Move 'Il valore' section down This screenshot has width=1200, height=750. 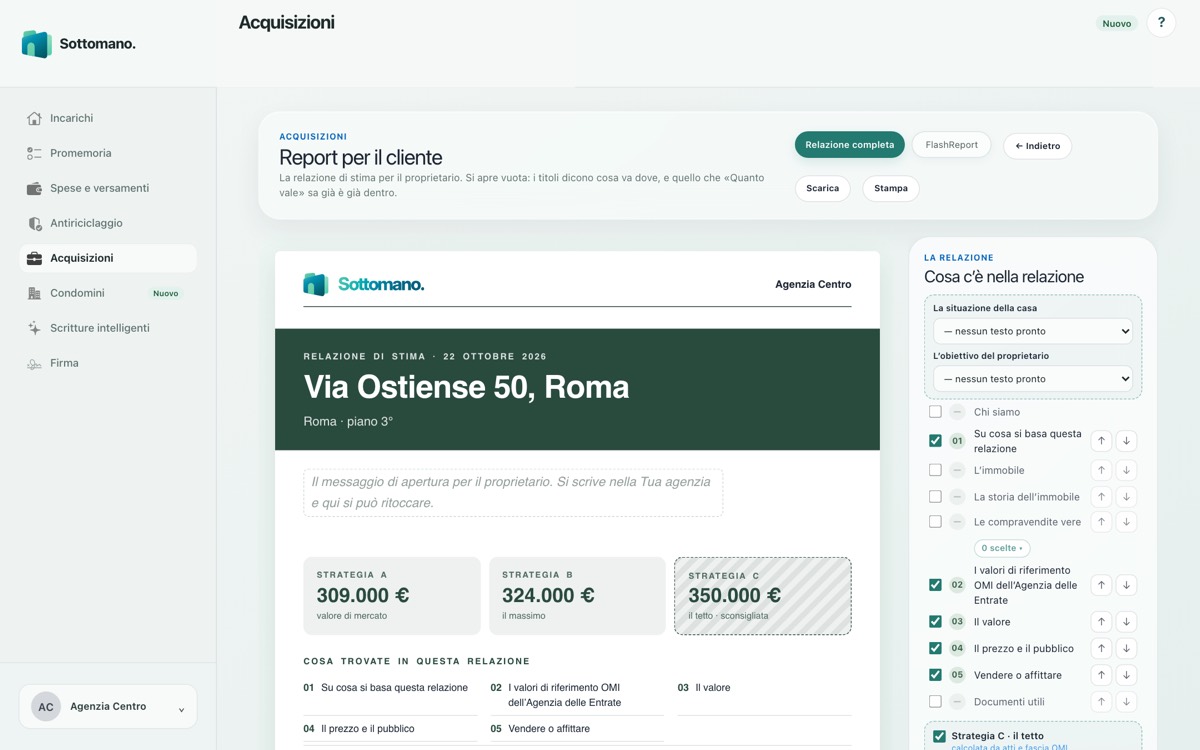point(1126,621)
